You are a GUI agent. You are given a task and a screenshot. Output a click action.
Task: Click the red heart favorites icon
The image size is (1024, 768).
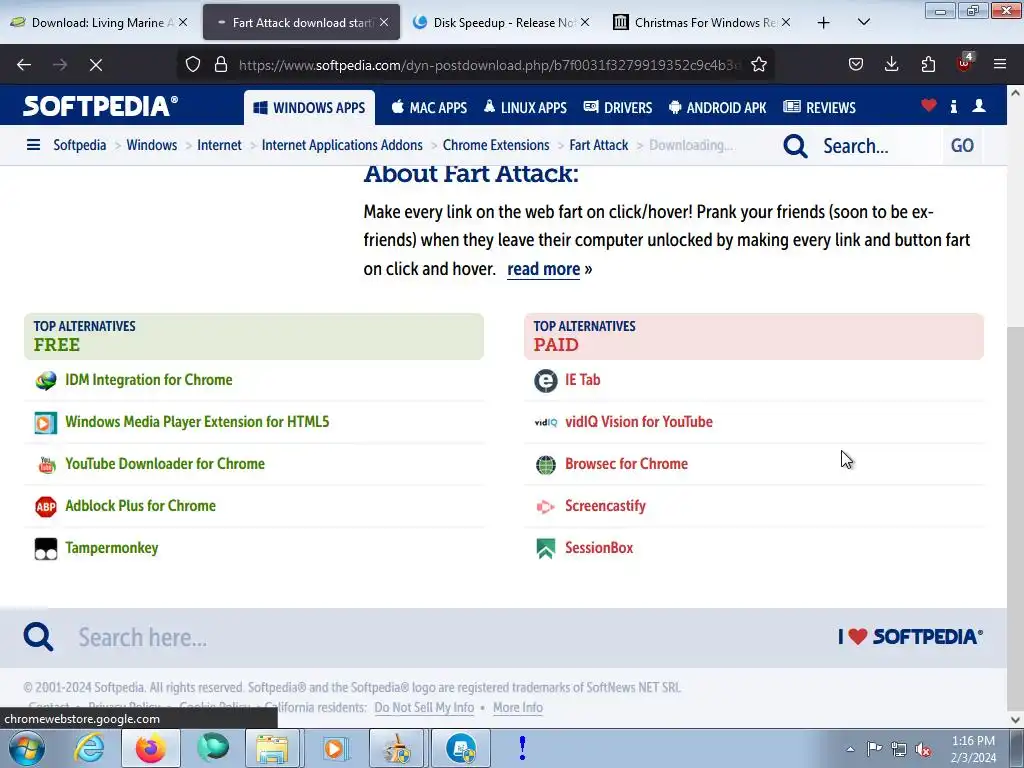point(929,106)
